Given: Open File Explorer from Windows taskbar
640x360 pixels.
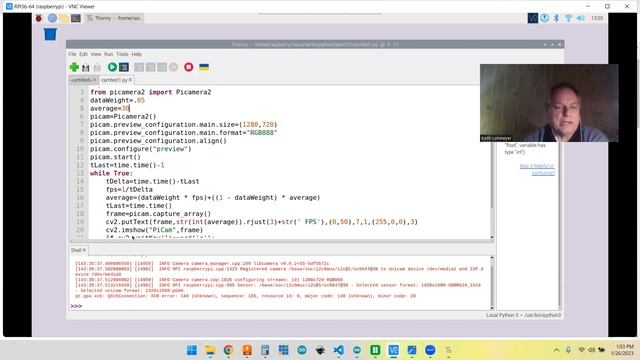Looking at the screenshot, I should click(210, 350).
